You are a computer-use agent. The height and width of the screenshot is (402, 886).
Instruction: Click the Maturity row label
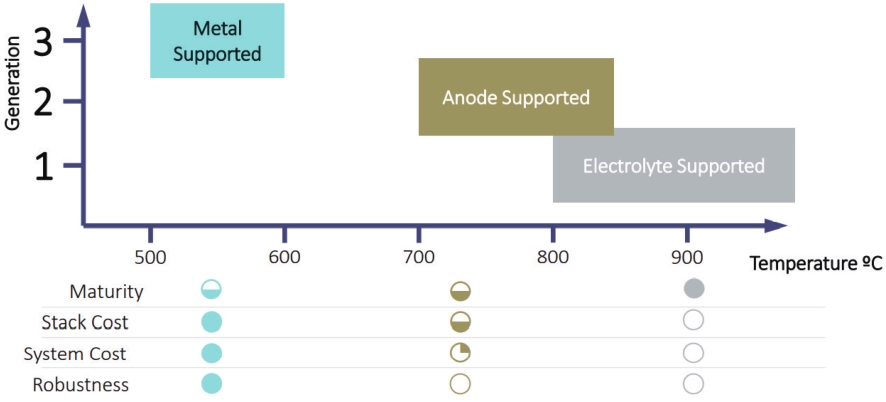coord(106,292)
